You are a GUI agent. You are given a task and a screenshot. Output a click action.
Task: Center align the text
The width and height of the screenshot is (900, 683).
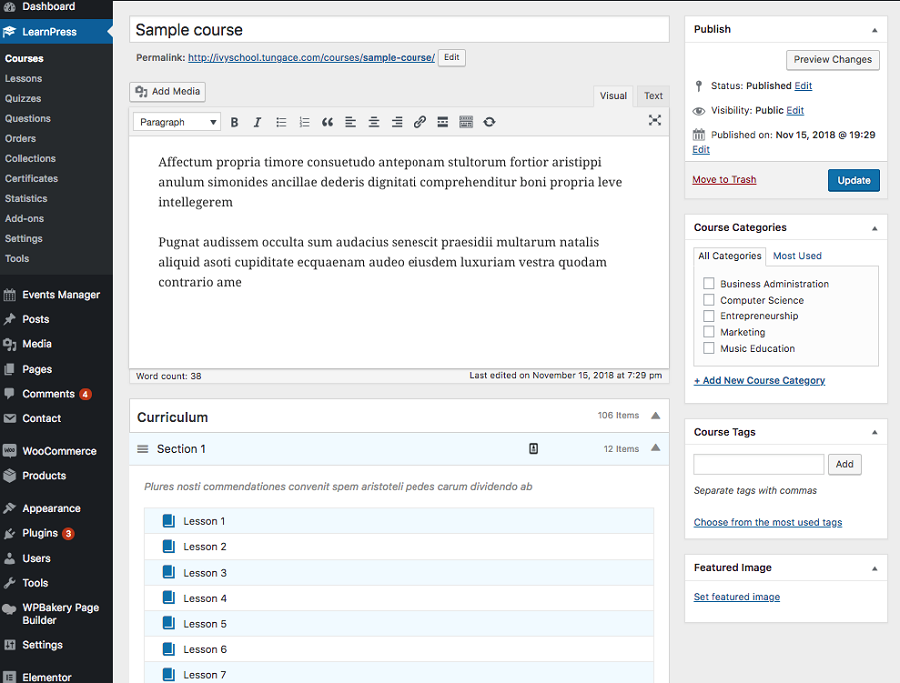(x=373, y=122)
